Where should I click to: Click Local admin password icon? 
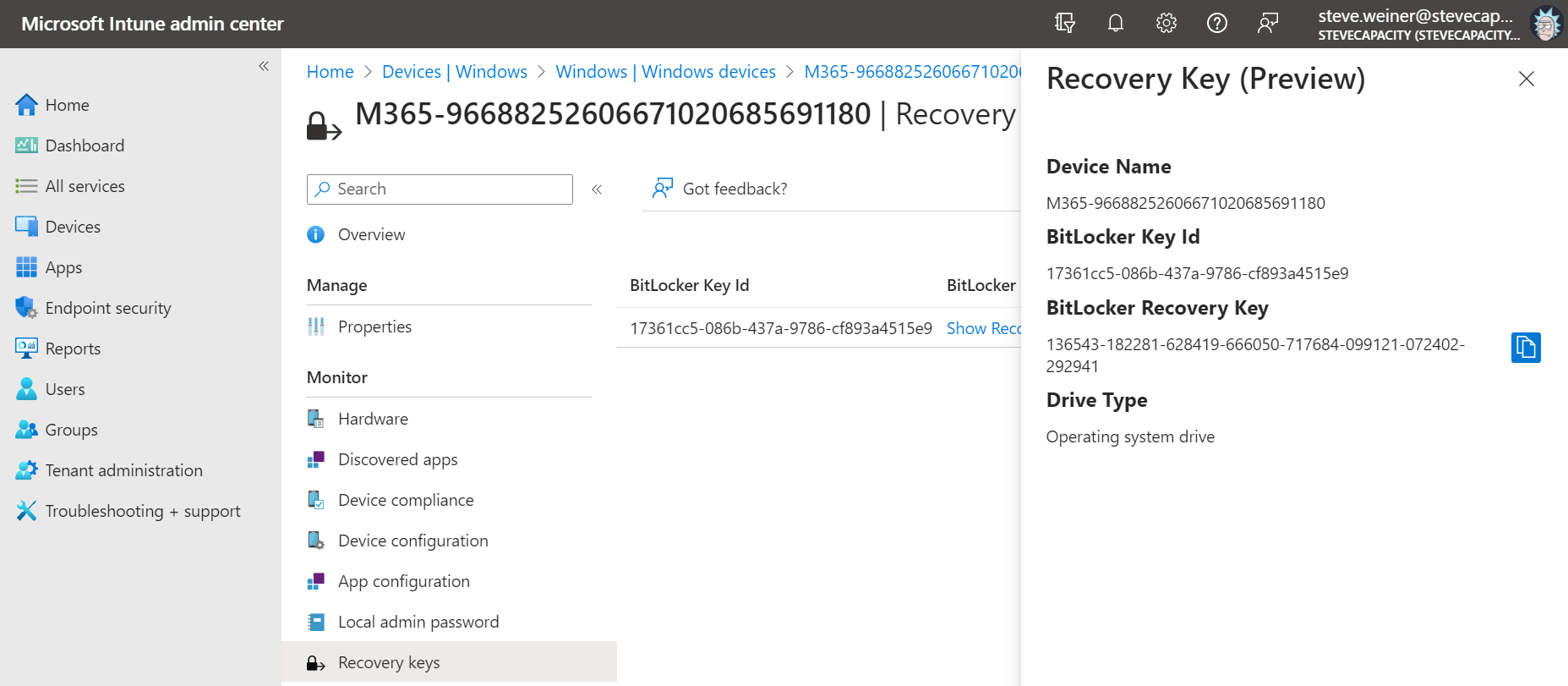coord(316,622)
